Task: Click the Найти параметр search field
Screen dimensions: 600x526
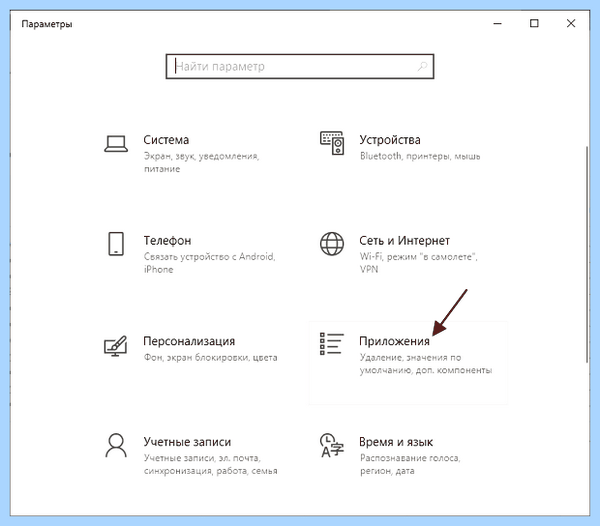Action: 300,67
